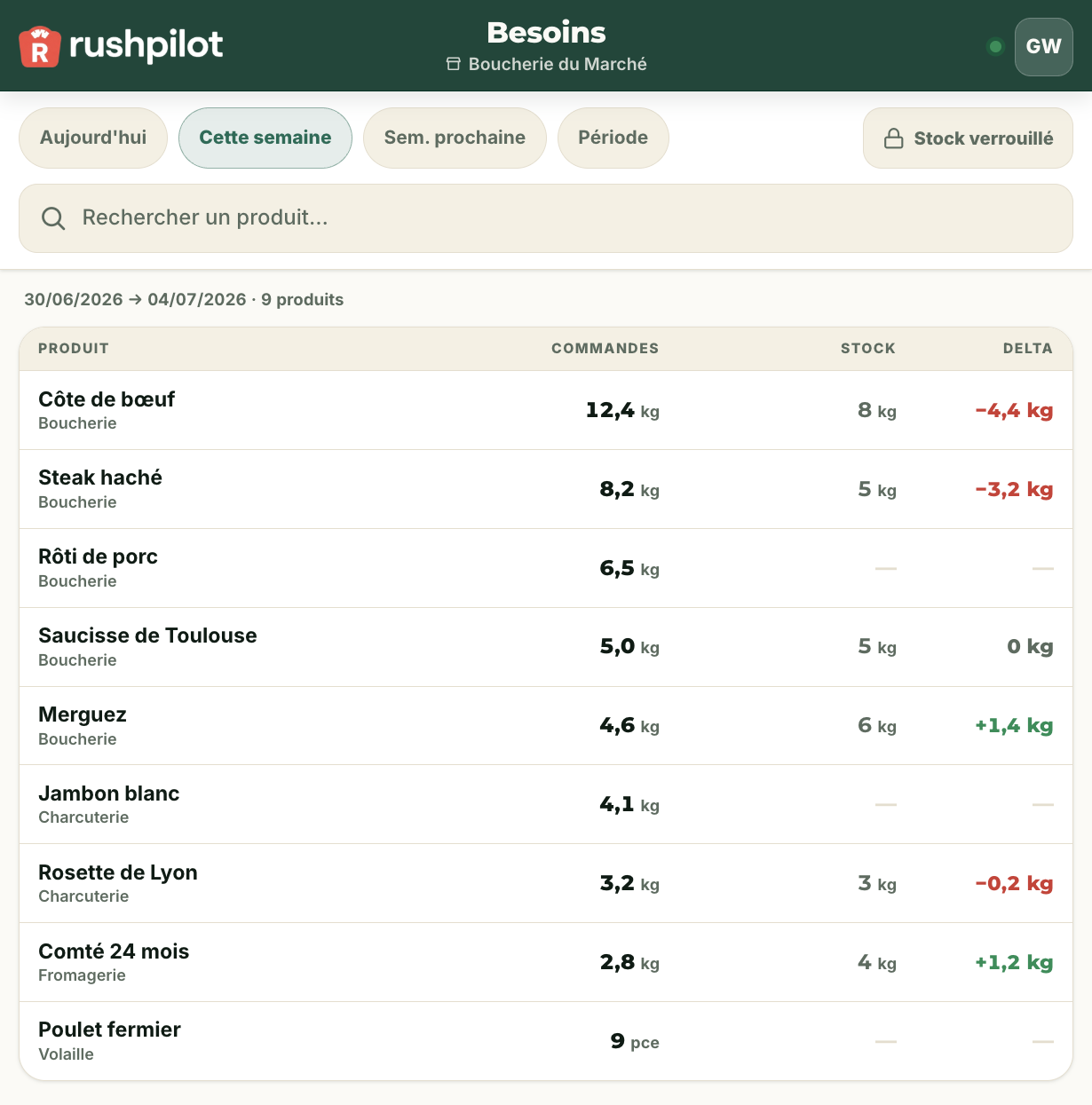The image size is (1092, 1105).
Task: Click the 4,1 kg orders value
Action: coord(629,805)
